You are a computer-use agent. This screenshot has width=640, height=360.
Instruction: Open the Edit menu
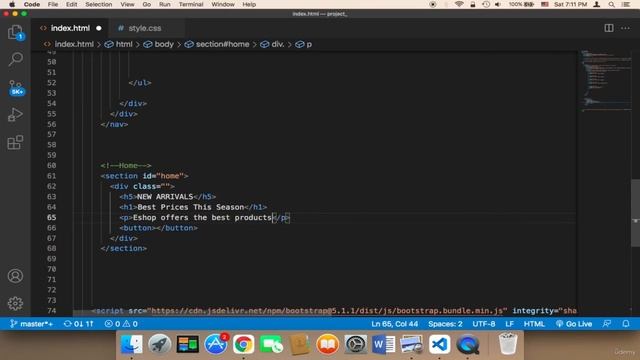tap(71, 4)
